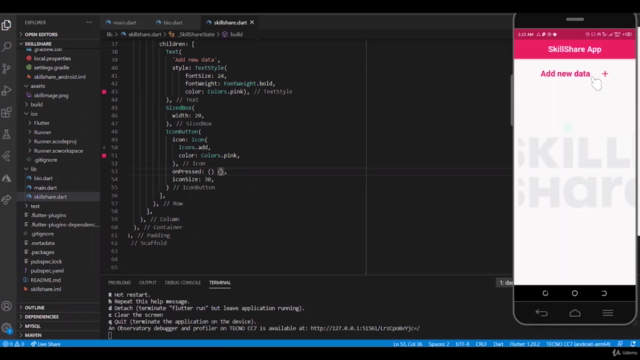Viewport: 640px width, 360px height.
Task: Open the Manage gear icon
Action: coord(7,328)
